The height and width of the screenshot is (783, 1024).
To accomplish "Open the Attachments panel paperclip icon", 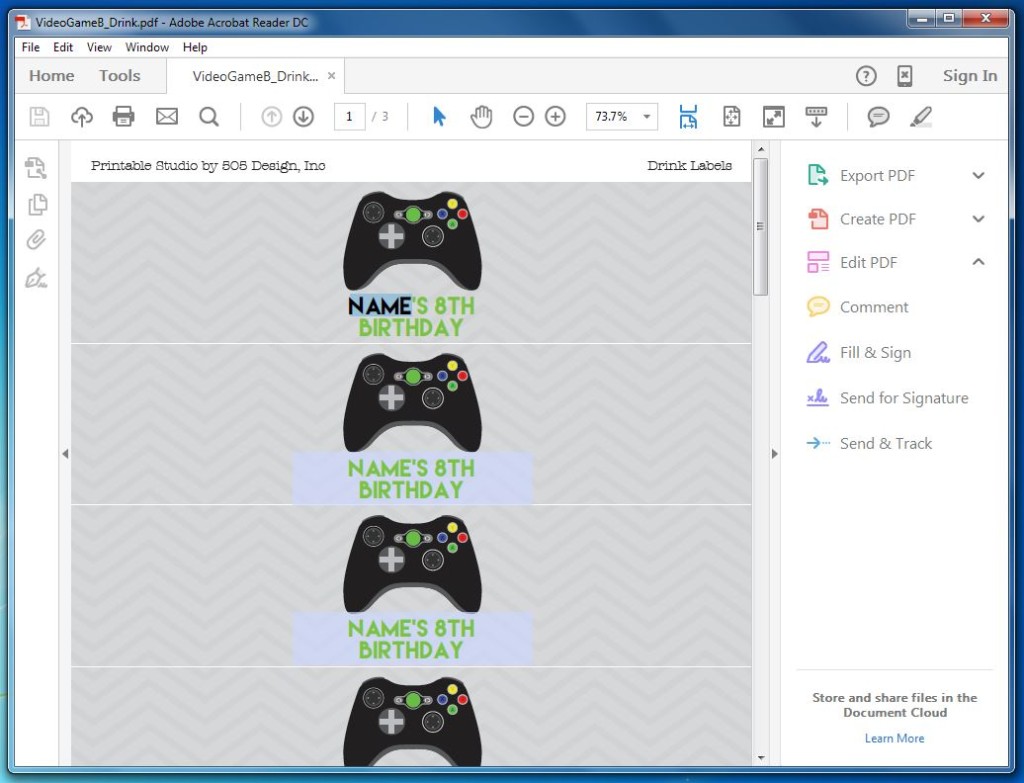I will (x=36, y=240).
